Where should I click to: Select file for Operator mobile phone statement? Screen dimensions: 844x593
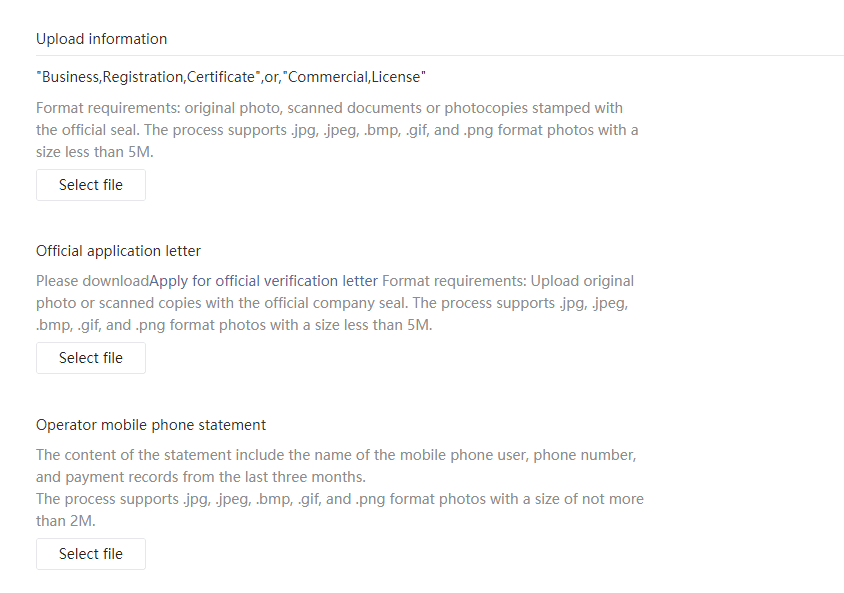pyautogui.click(x=91, y=554)
